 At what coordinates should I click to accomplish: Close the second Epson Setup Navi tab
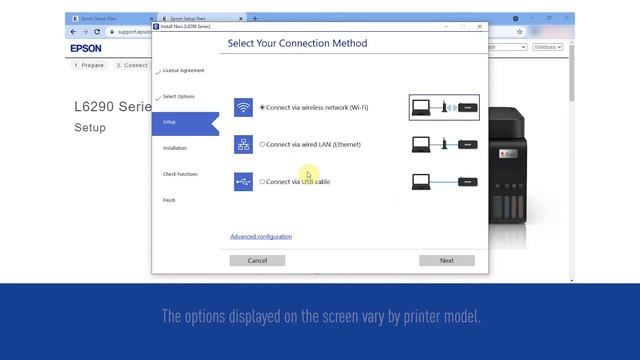[x=241, y=19]
